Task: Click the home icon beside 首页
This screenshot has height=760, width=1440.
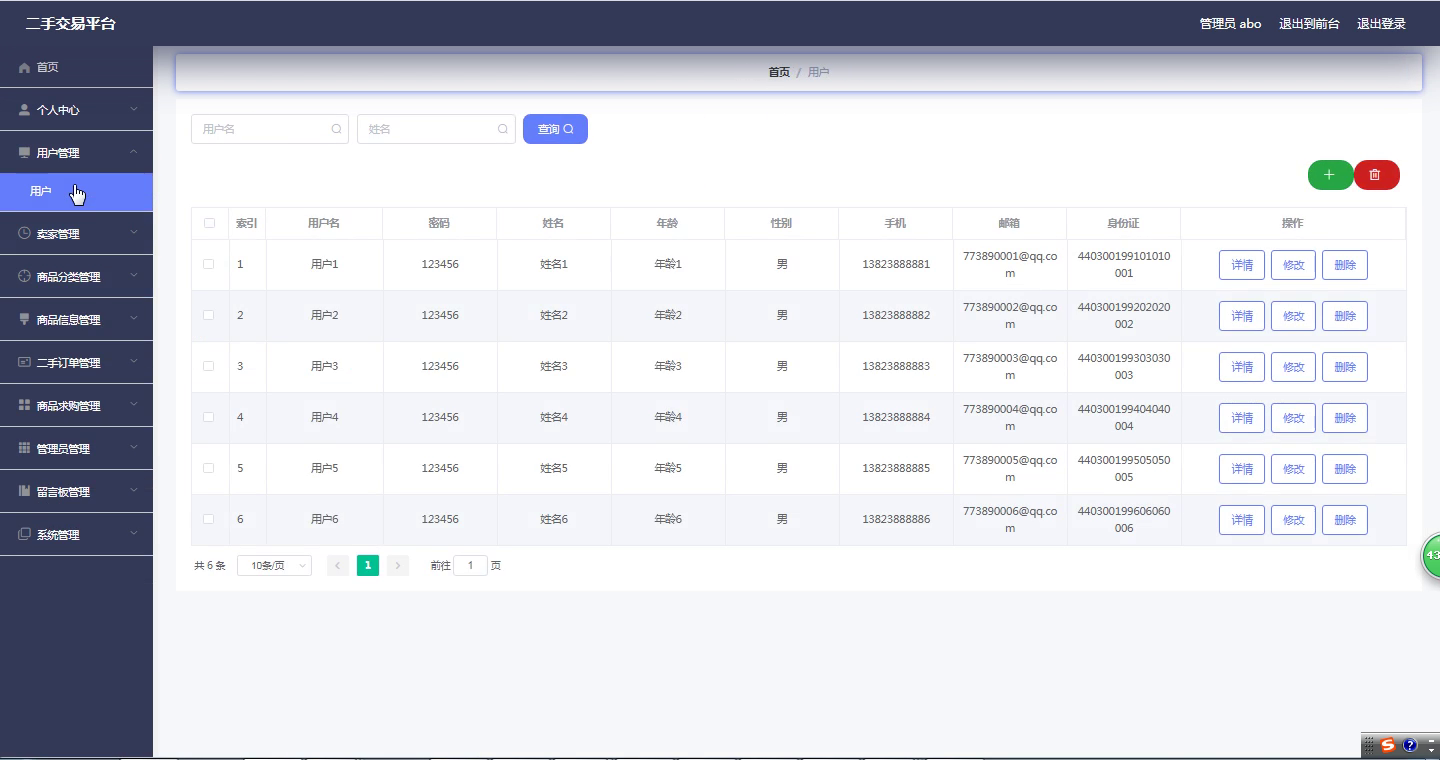Action: 25,67
